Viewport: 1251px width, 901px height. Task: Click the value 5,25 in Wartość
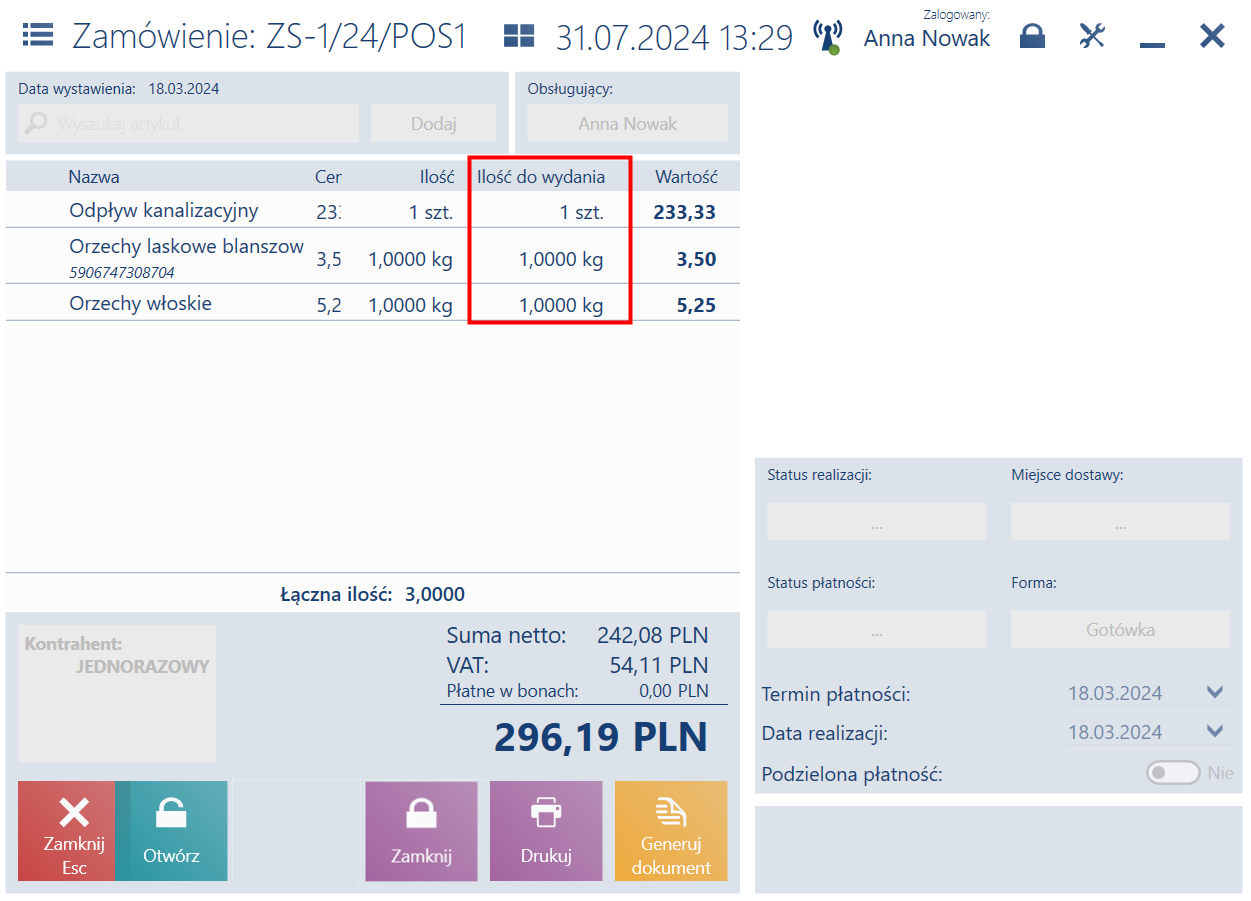tap(696, 306)
